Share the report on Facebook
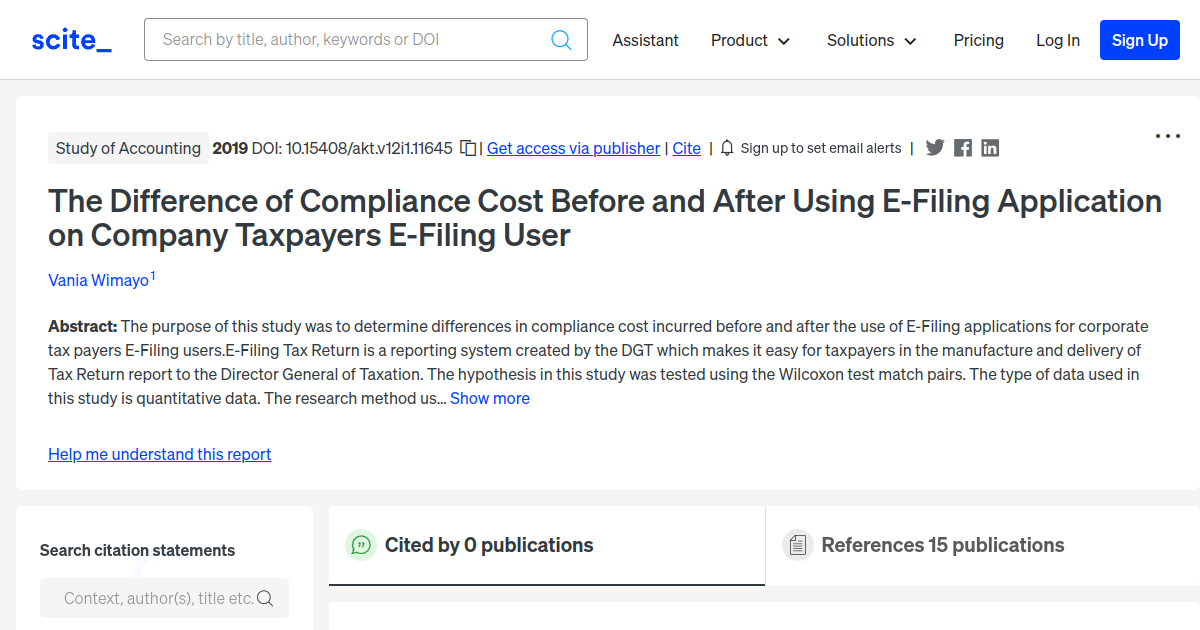1200x630 pixels. pyautogui.click(x=963, y=148)
